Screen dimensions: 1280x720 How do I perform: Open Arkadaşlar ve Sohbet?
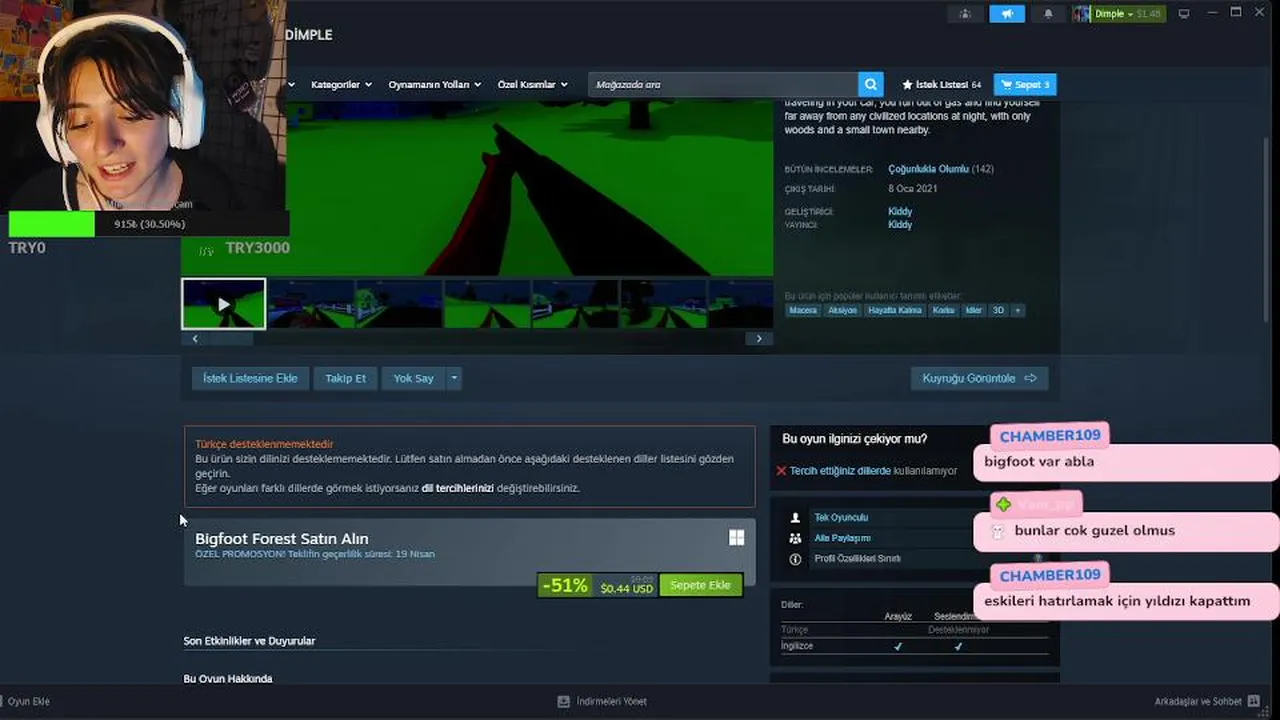coord(1198,701)
